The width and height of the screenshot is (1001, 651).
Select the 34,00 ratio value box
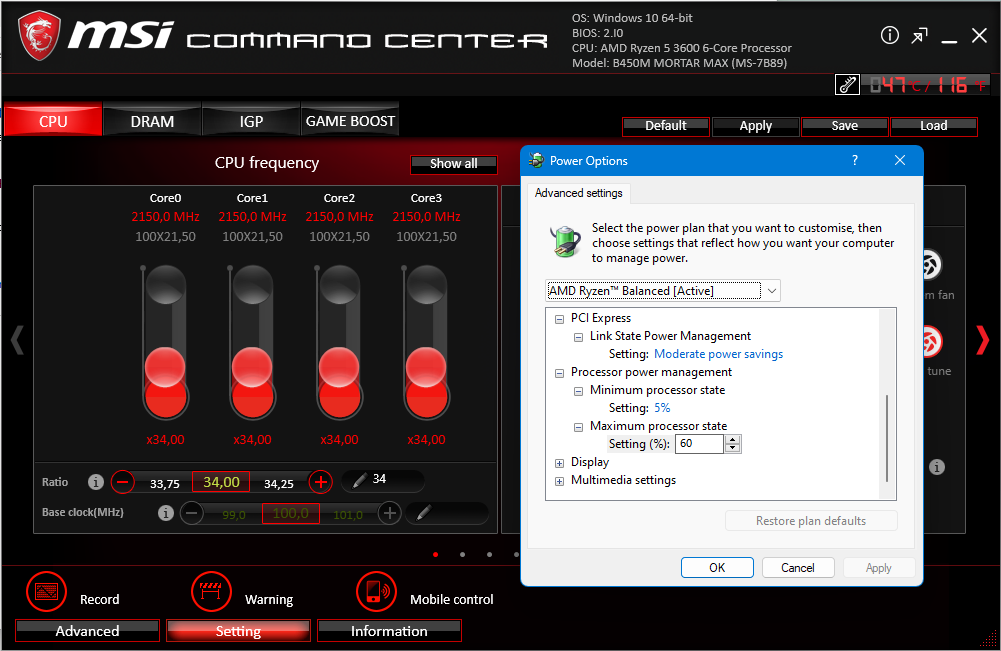click(x=221, y=482)
